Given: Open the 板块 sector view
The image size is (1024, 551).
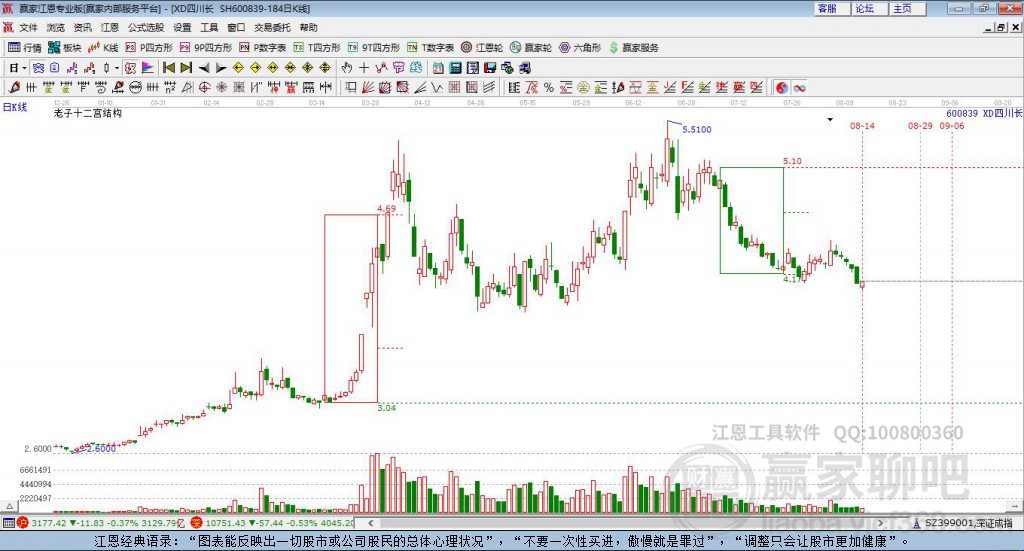Looking at the screenshot, I should point(64,48).
